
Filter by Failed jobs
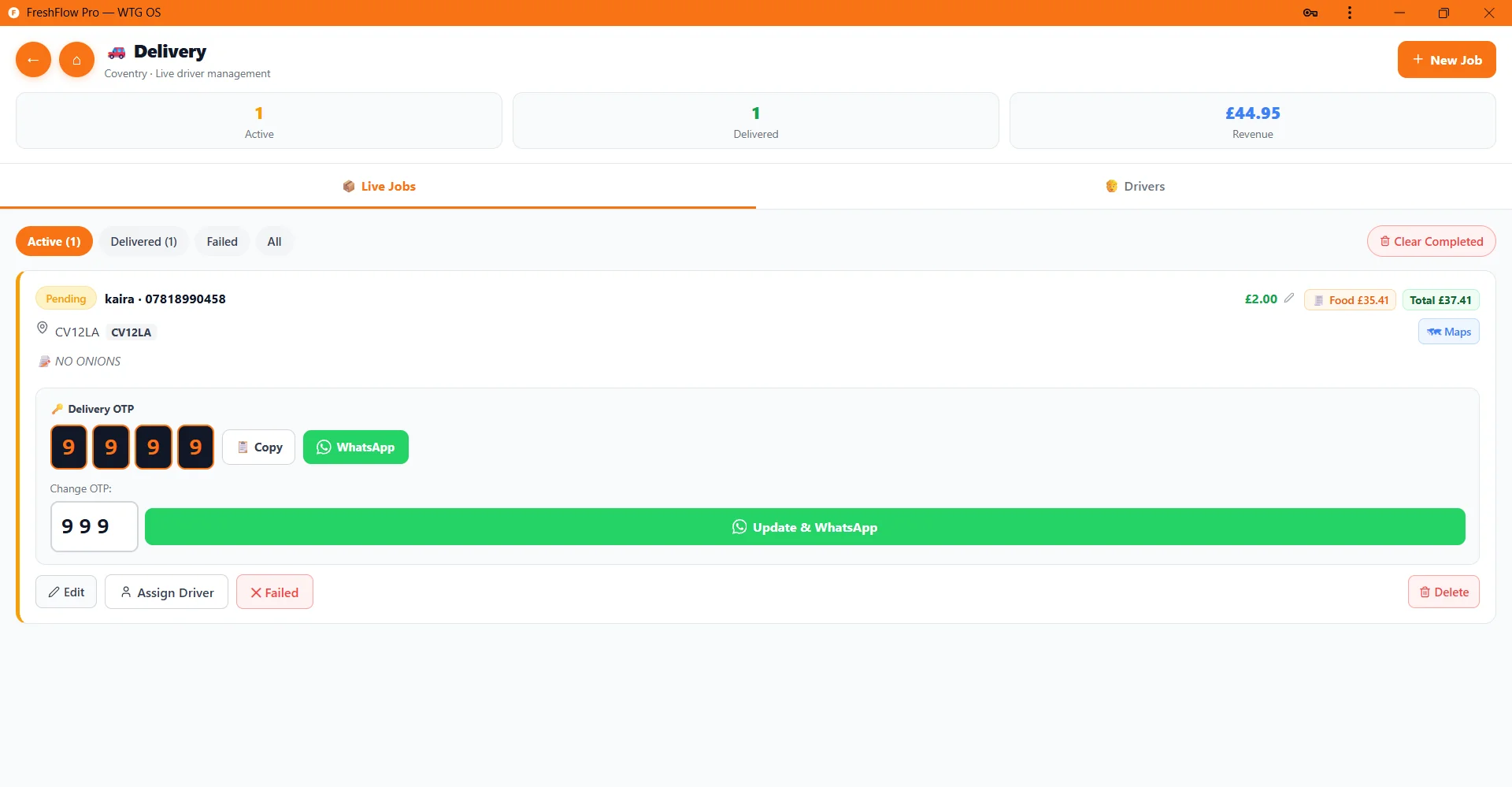(x=222, y=242)
